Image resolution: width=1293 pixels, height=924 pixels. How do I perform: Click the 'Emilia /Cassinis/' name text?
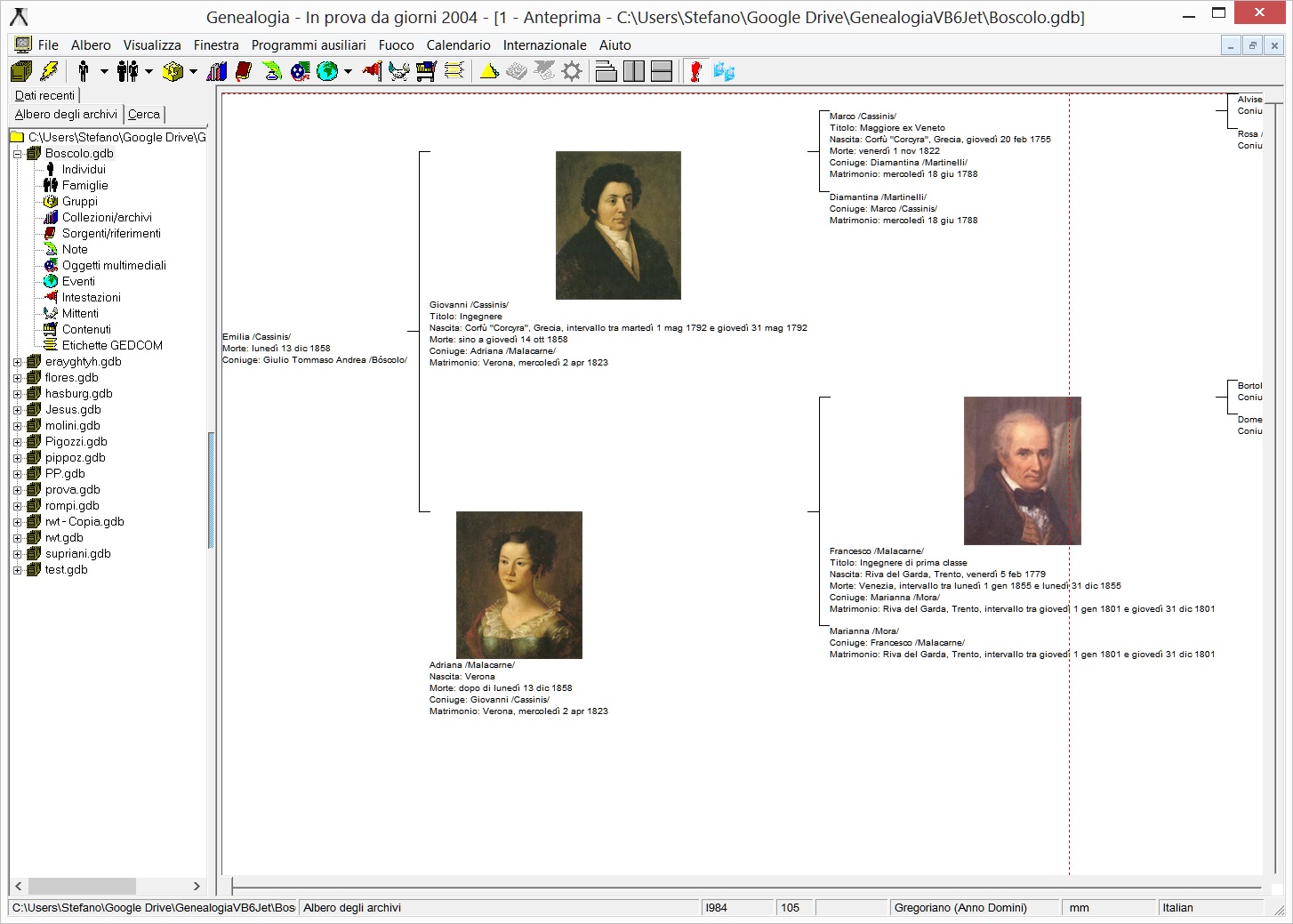256,337
